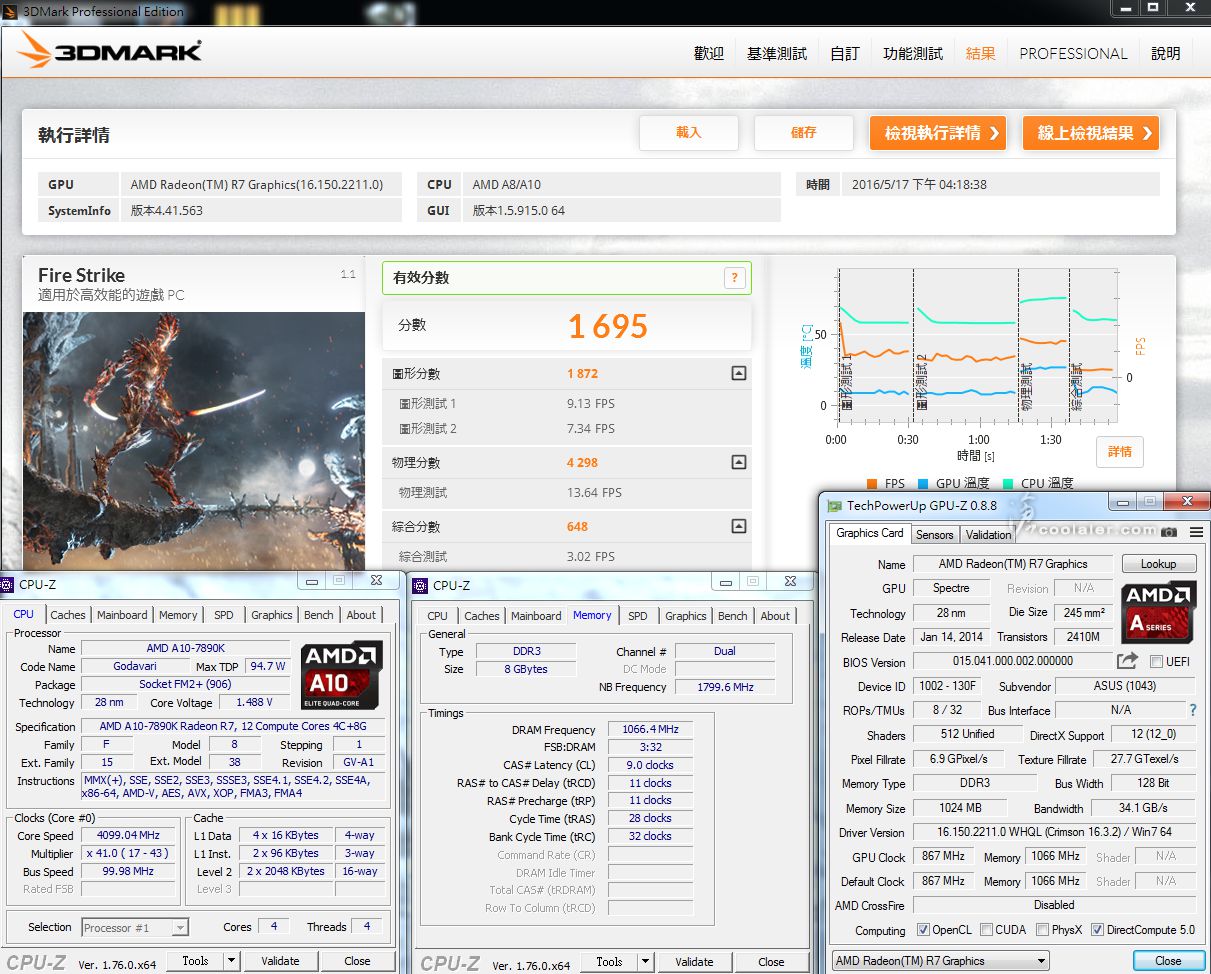
Task: Open the GPU-Z hamburger menu
Action: [1196, 532]
